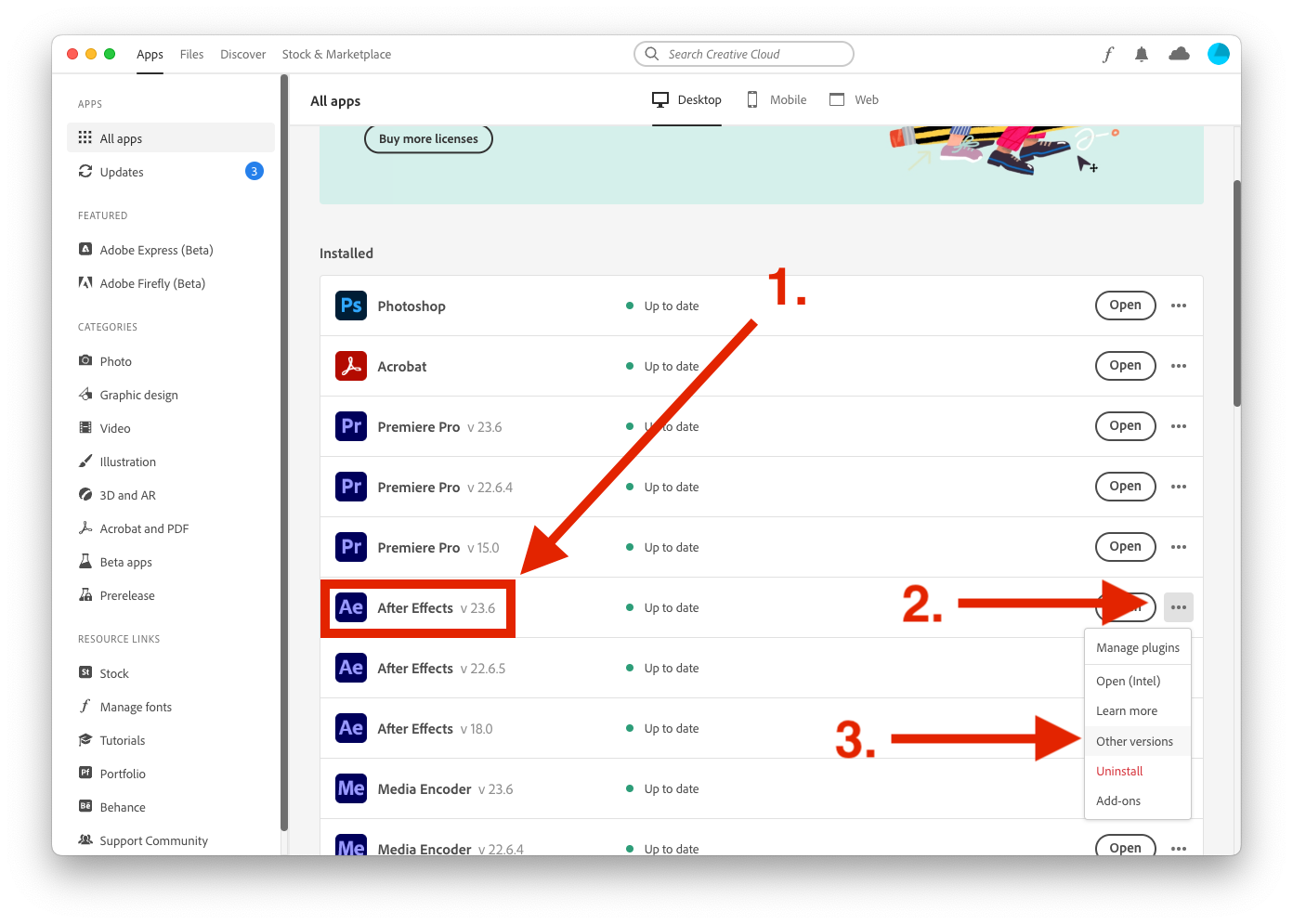Click the Premiere Pro v 15.0 icon

point(351,547)
